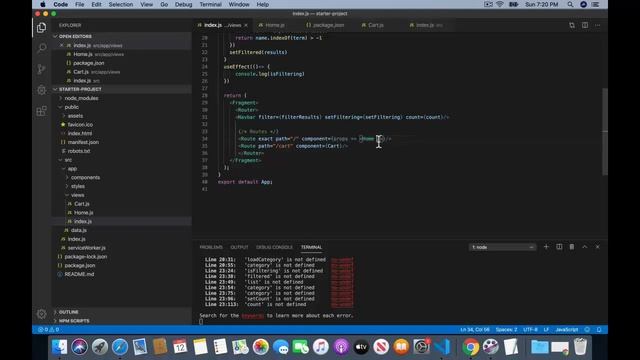
Task: Click keywords link in terminal output
Action: [253, 316]
